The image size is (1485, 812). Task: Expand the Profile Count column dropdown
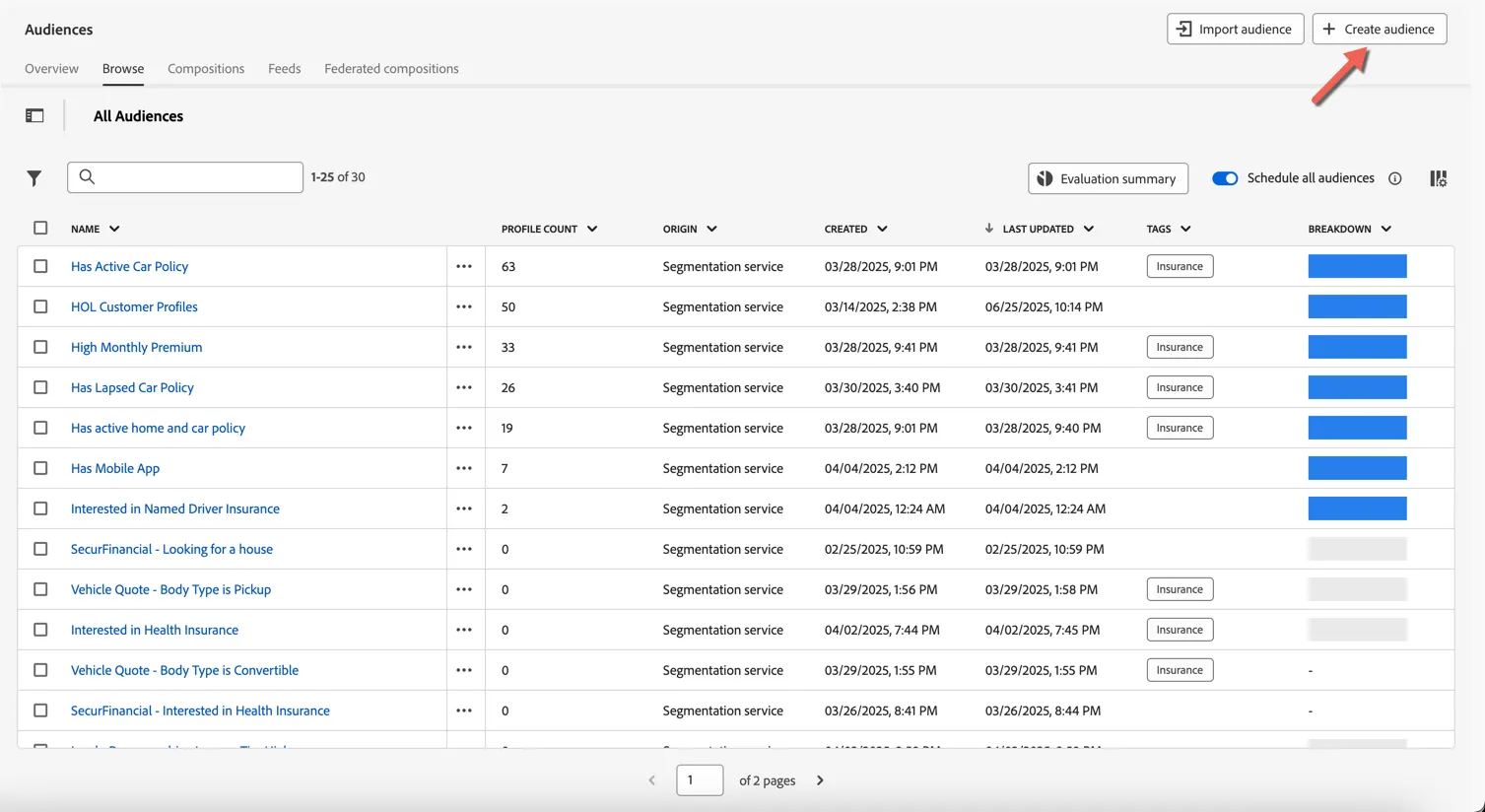(592, 229)
